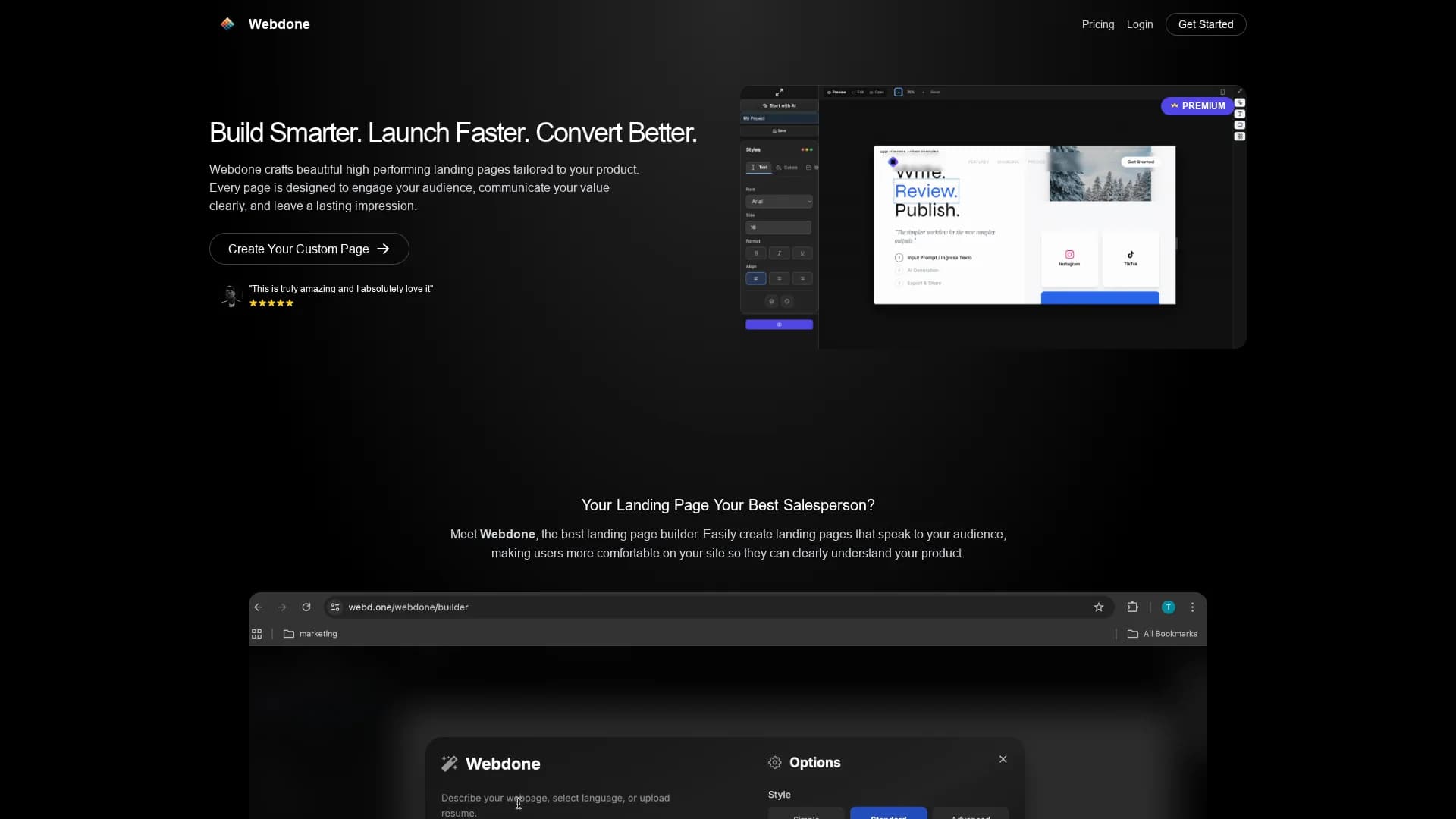Click the teal T profile avatar
1456x819 pixels.
click(1169, 607)
